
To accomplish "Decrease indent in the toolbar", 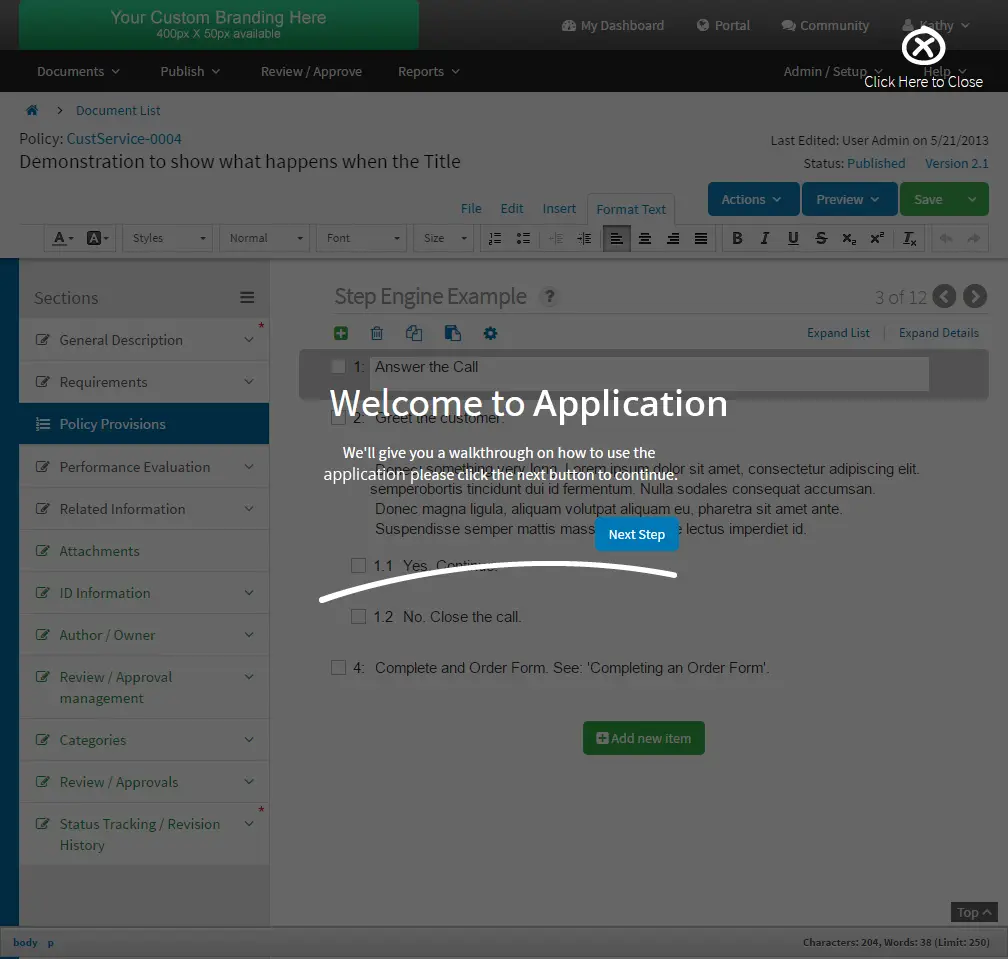I will [x=556, y=238].
